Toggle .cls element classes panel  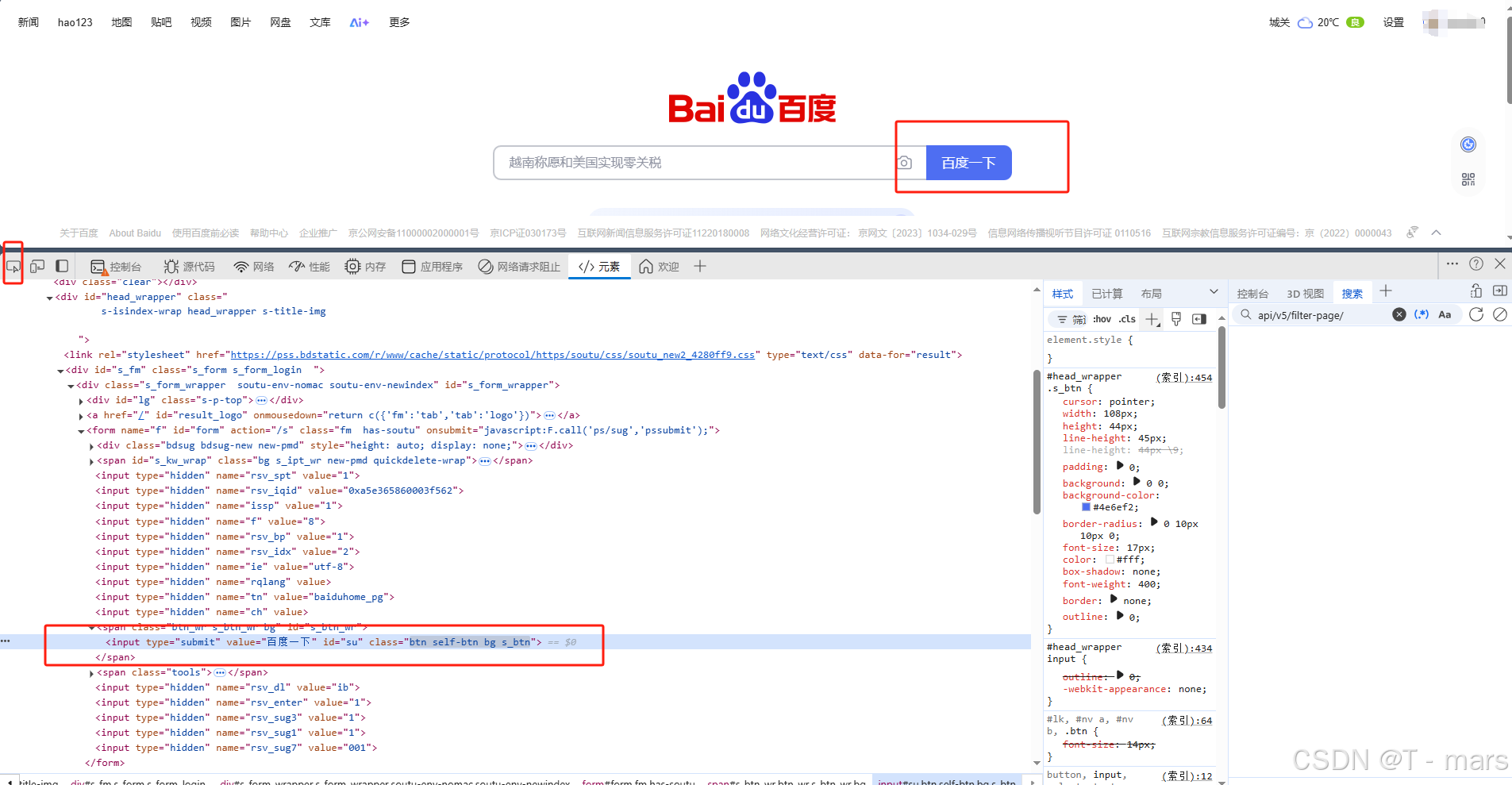coord(1127,319)
